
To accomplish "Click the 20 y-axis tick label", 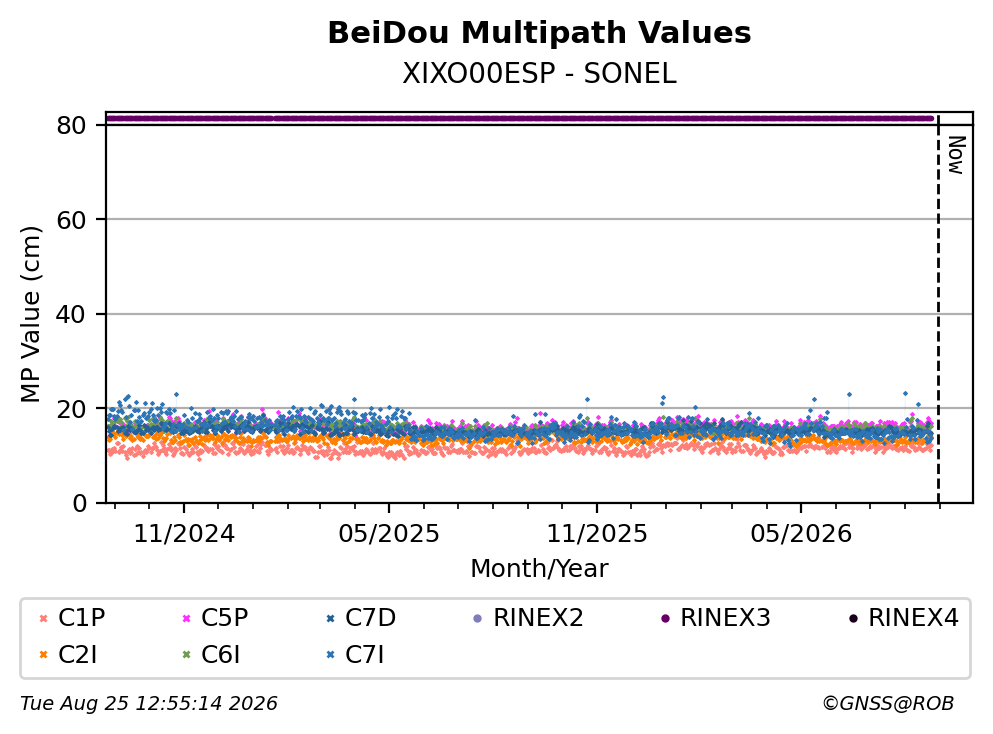I will [x=71, y=408].
